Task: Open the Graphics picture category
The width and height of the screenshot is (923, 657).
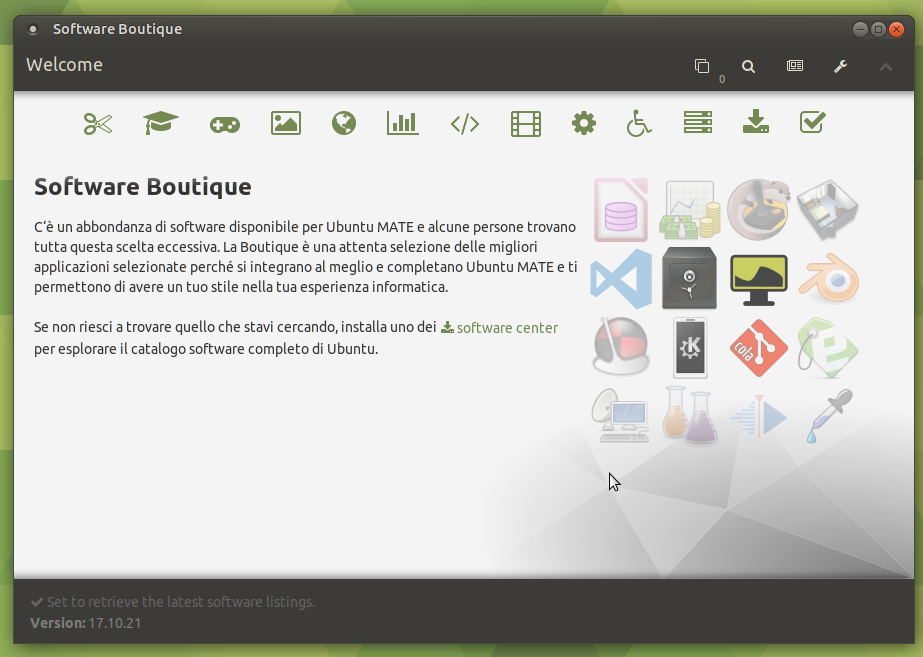Action: click(x=286, y=124)
